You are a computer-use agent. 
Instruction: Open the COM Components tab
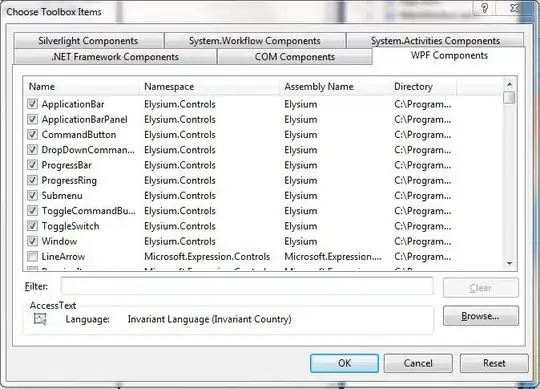tap(295, 57)
